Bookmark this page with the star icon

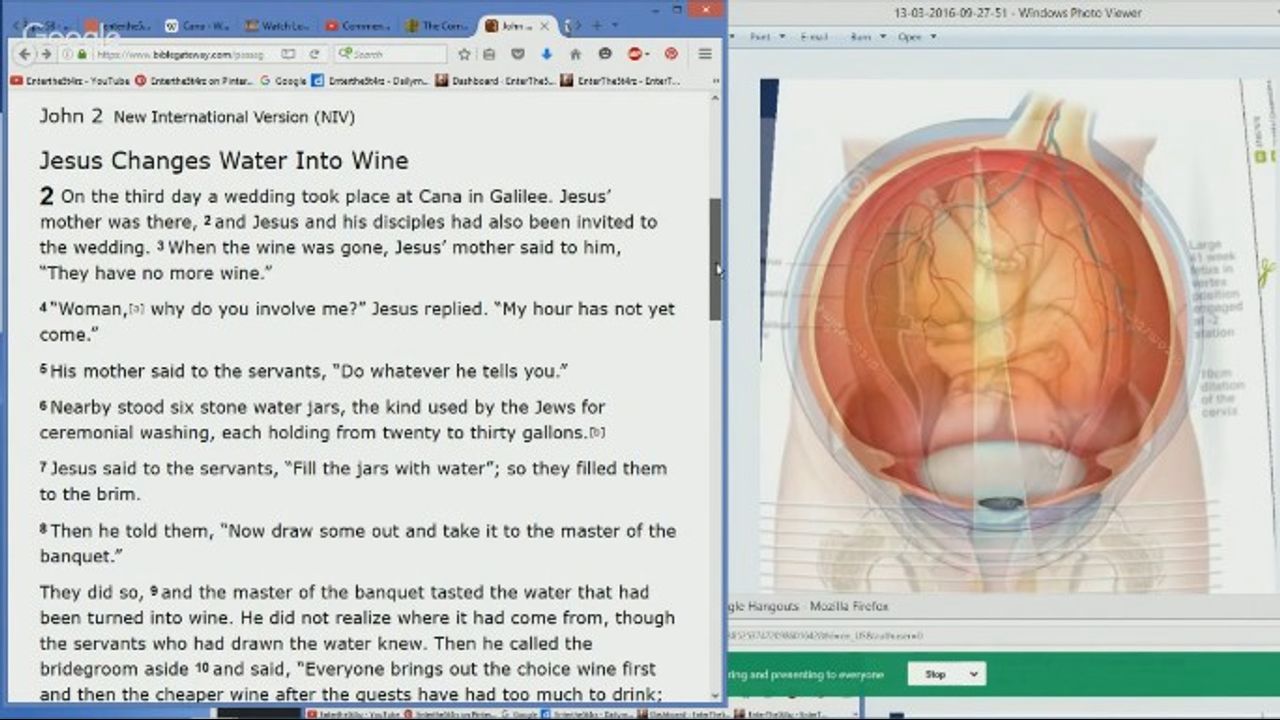click(464, 54)
